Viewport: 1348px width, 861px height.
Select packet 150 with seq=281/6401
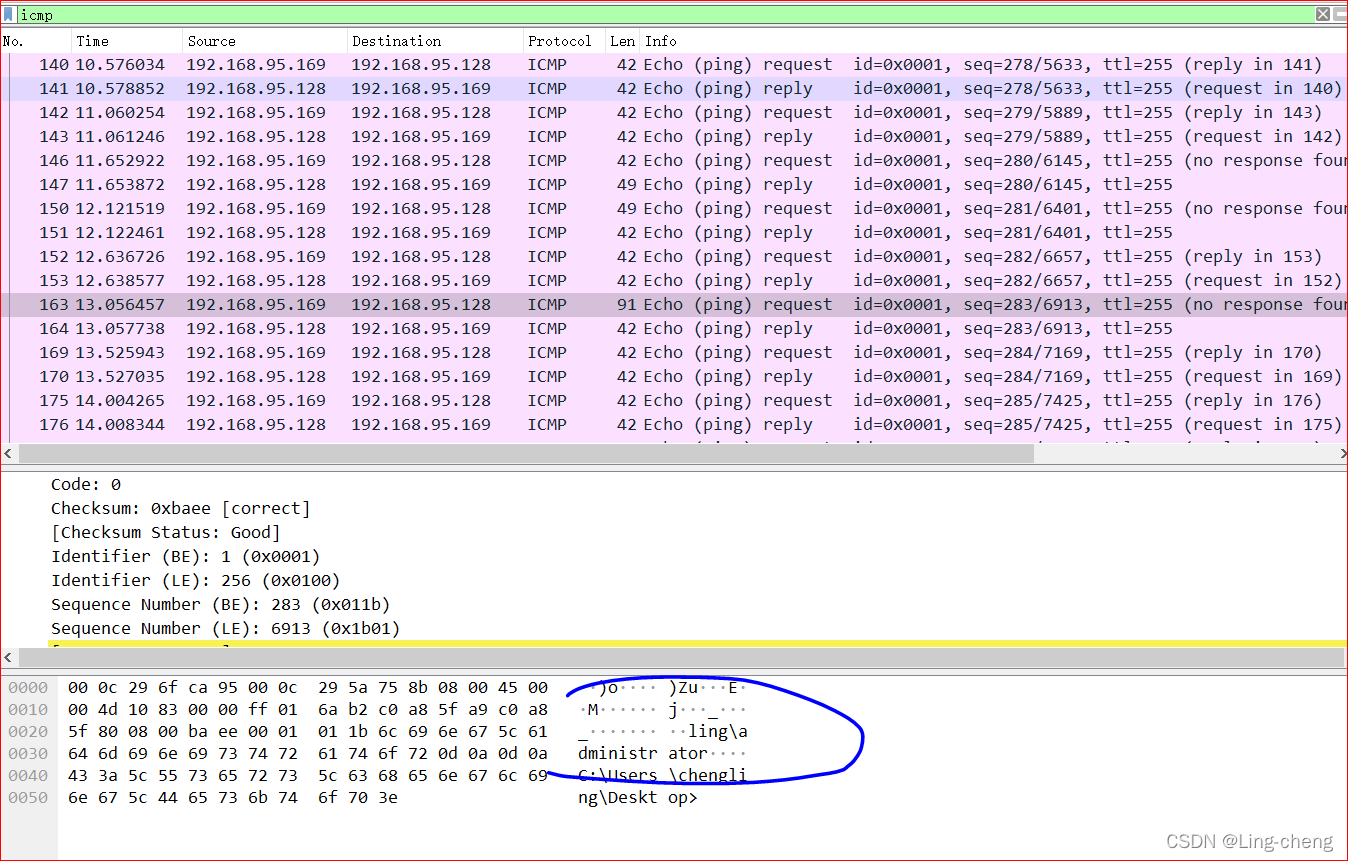point(300,208)
